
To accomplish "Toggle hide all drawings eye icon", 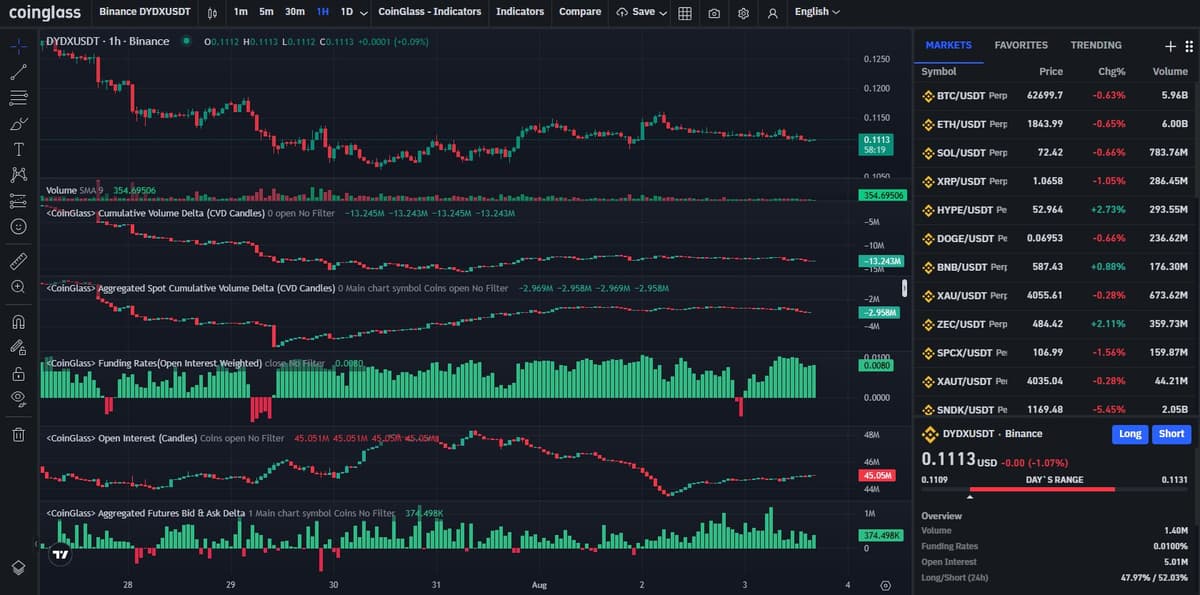I will coord(18,400).
